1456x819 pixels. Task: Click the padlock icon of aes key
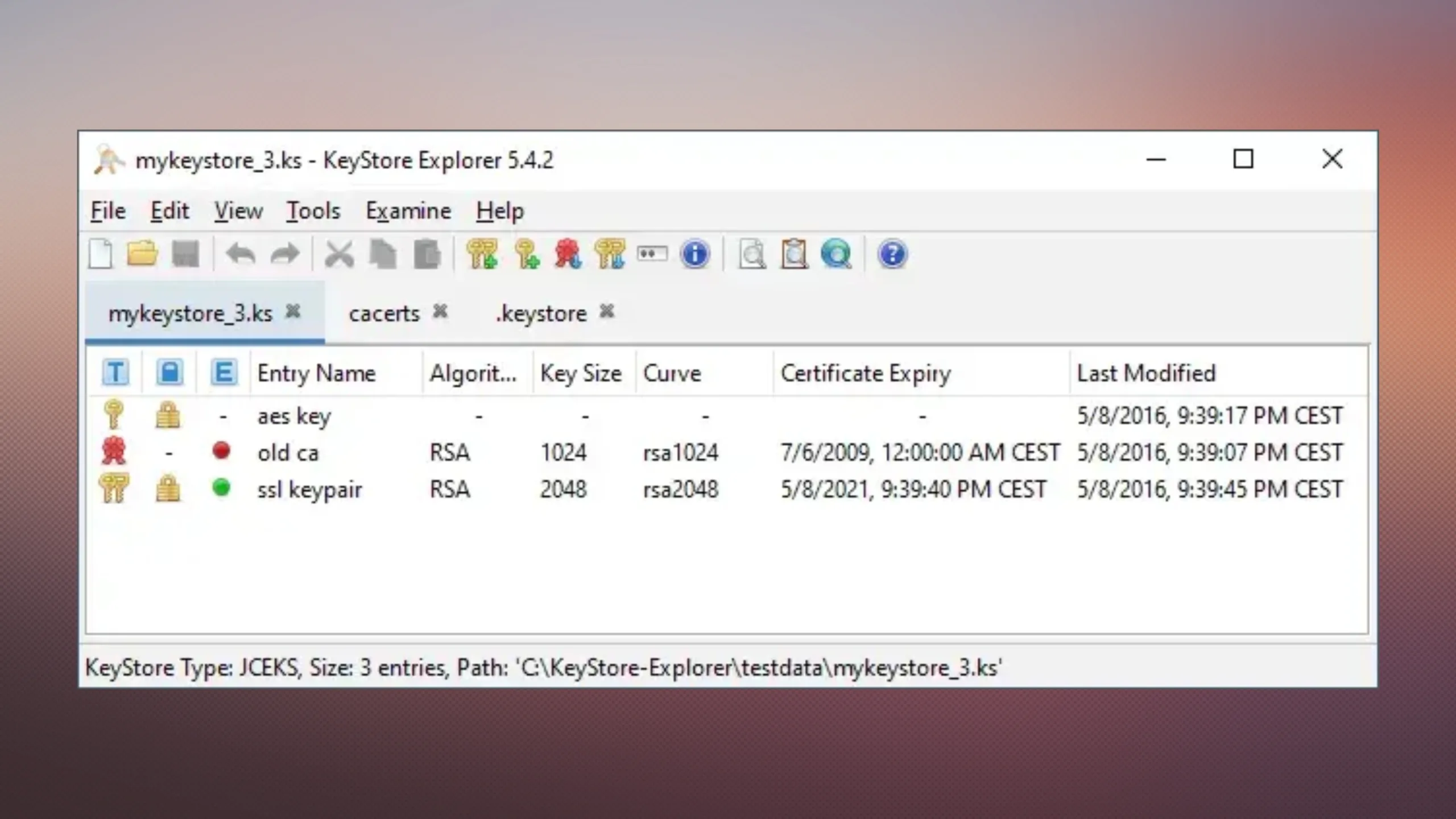click(168, 415)
